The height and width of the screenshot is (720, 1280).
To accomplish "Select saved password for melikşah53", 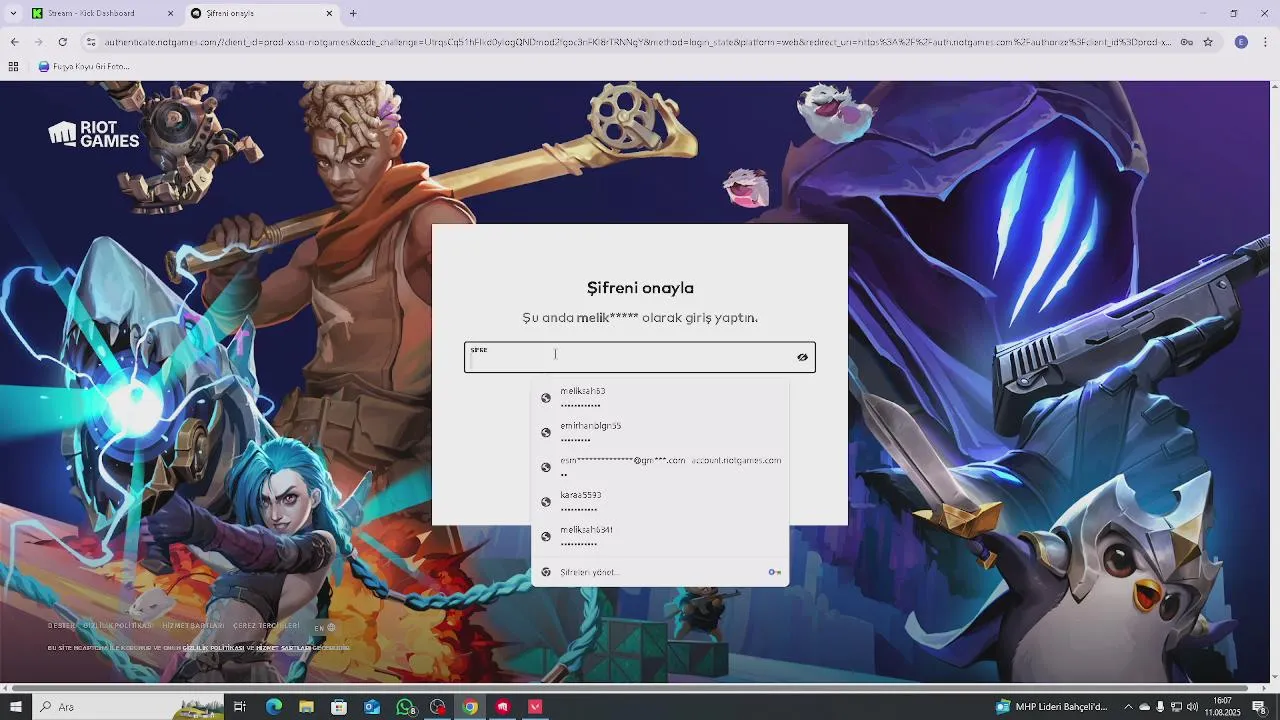I will point(660,398).
